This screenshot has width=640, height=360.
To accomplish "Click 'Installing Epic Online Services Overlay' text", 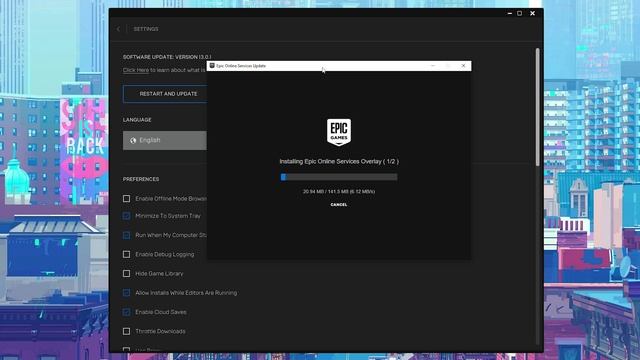I will (339, 162).
